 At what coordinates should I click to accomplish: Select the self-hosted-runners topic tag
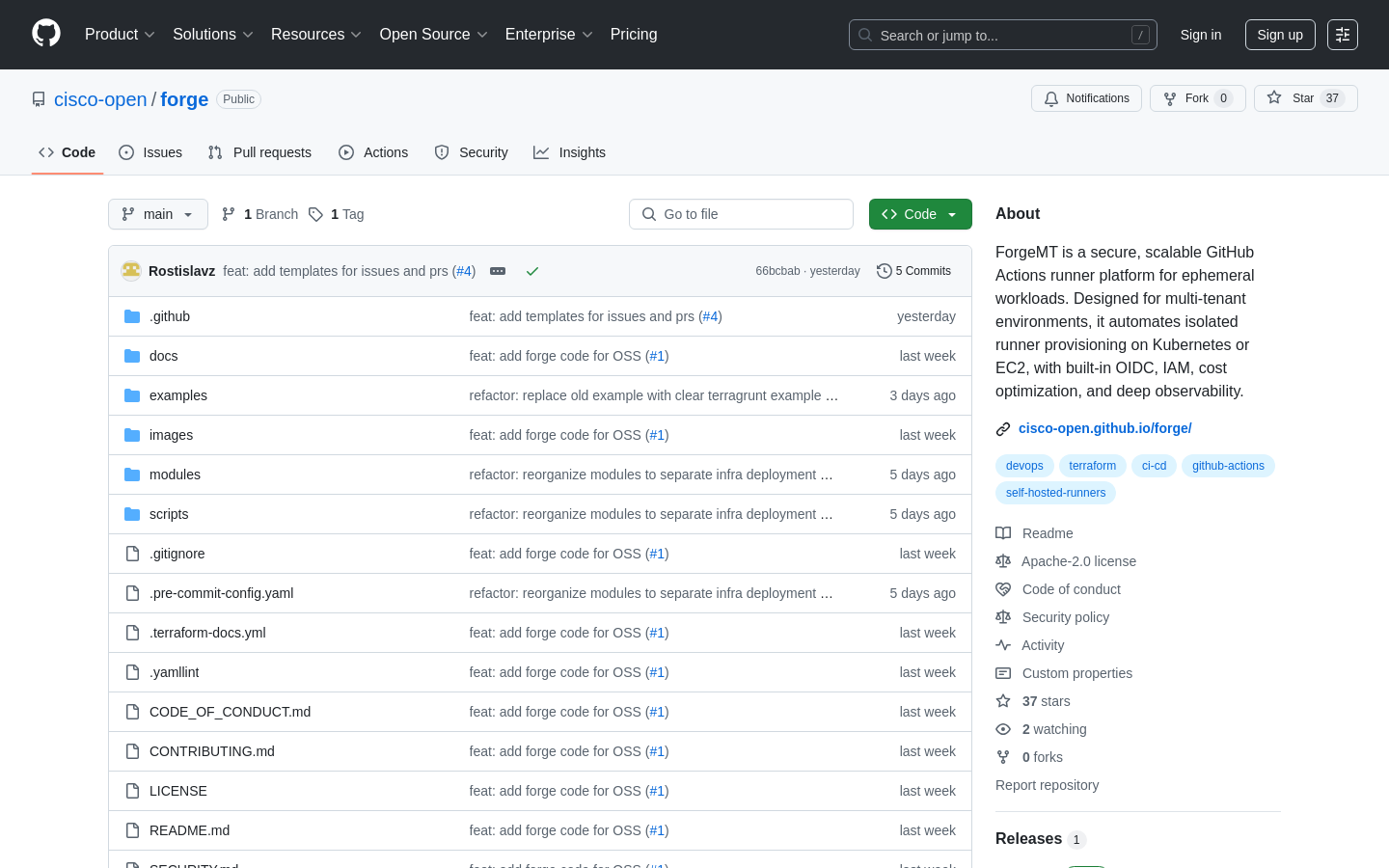(x=1055, y=493)
